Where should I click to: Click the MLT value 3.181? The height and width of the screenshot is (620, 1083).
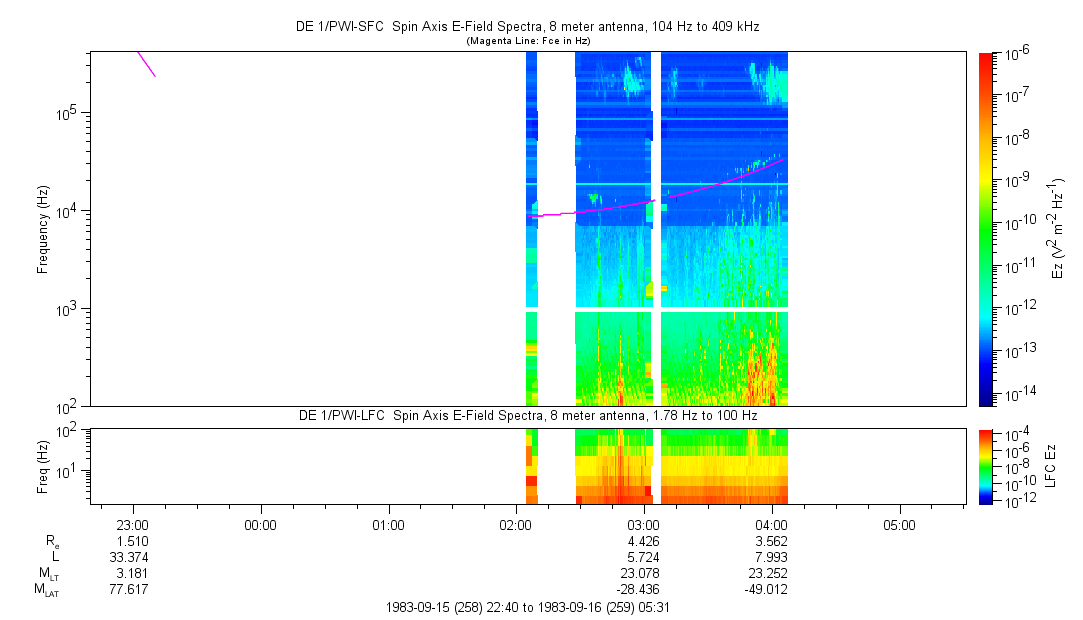point(132,573)
